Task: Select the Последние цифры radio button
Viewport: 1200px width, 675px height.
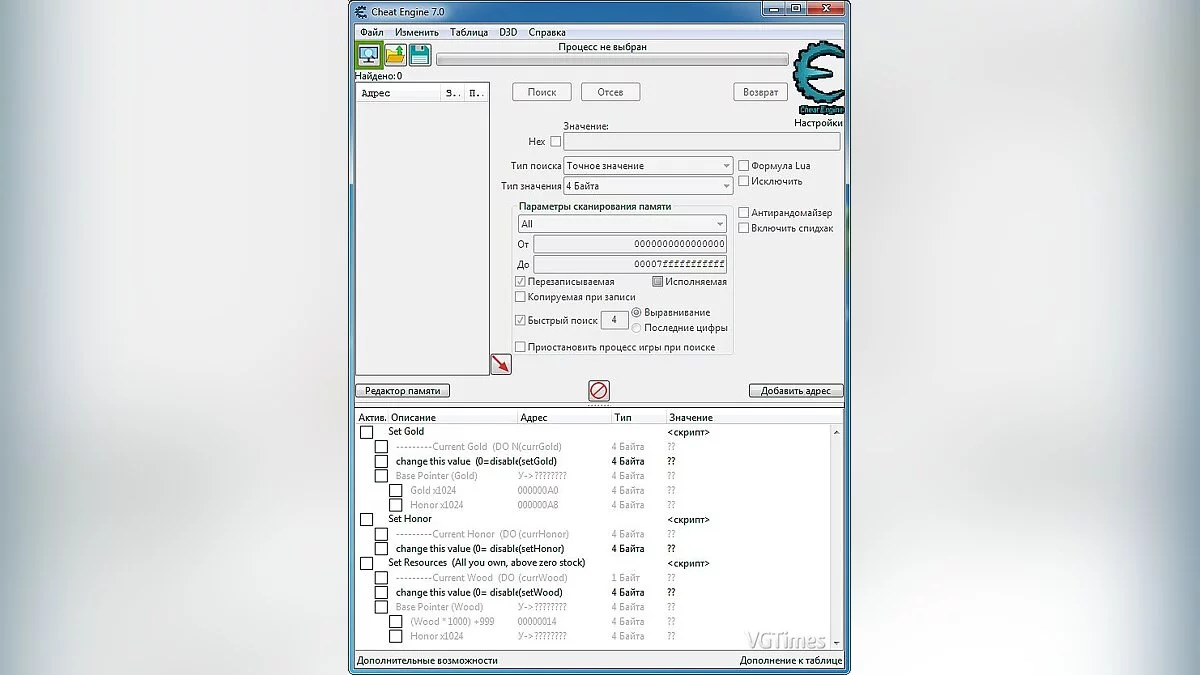Action: coord(636,328)
